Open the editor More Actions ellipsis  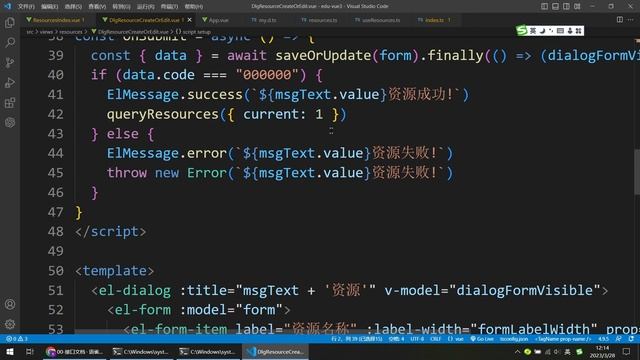[631, 20]
